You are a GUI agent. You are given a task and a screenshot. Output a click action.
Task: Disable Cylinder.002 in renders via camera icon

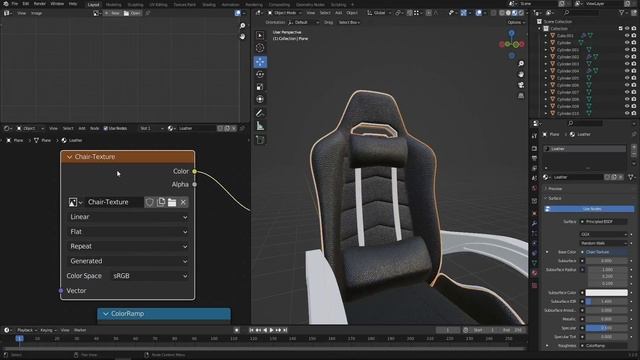(x=634, y=57)
